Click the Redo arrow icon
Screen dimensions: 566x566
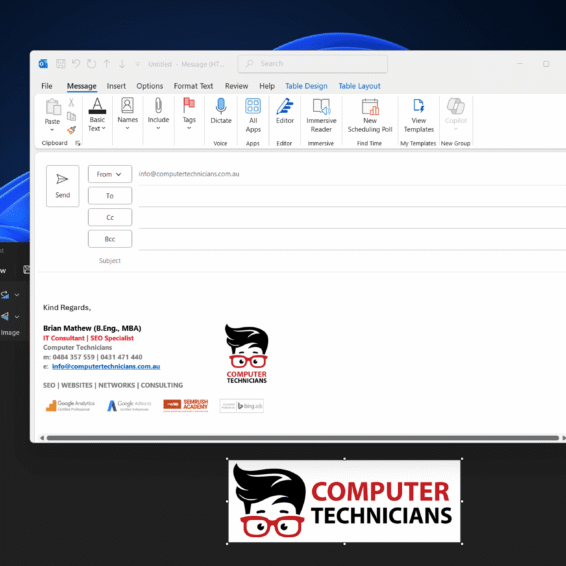(x=91, y=64)
